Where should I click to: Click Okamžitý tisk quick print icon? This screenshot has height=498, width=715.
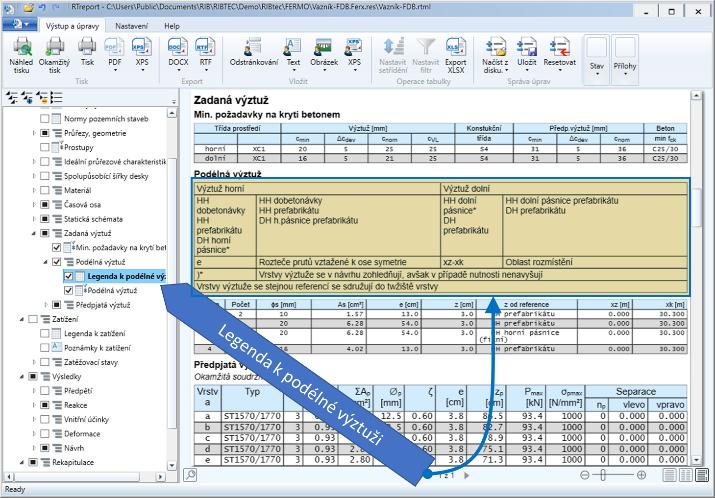54,47
